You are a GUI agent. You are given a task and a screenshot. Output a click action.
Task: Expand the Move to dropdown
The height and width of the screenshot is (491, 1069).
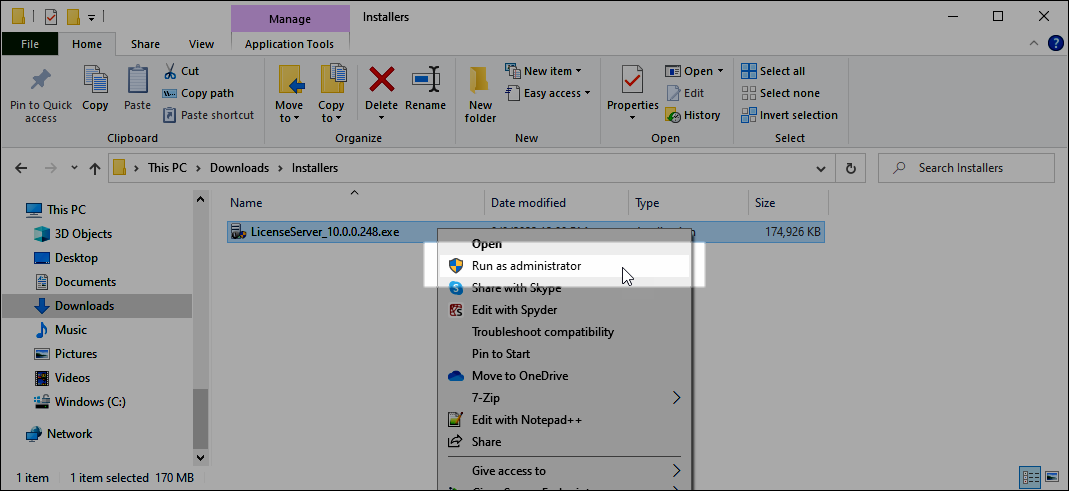289,117
